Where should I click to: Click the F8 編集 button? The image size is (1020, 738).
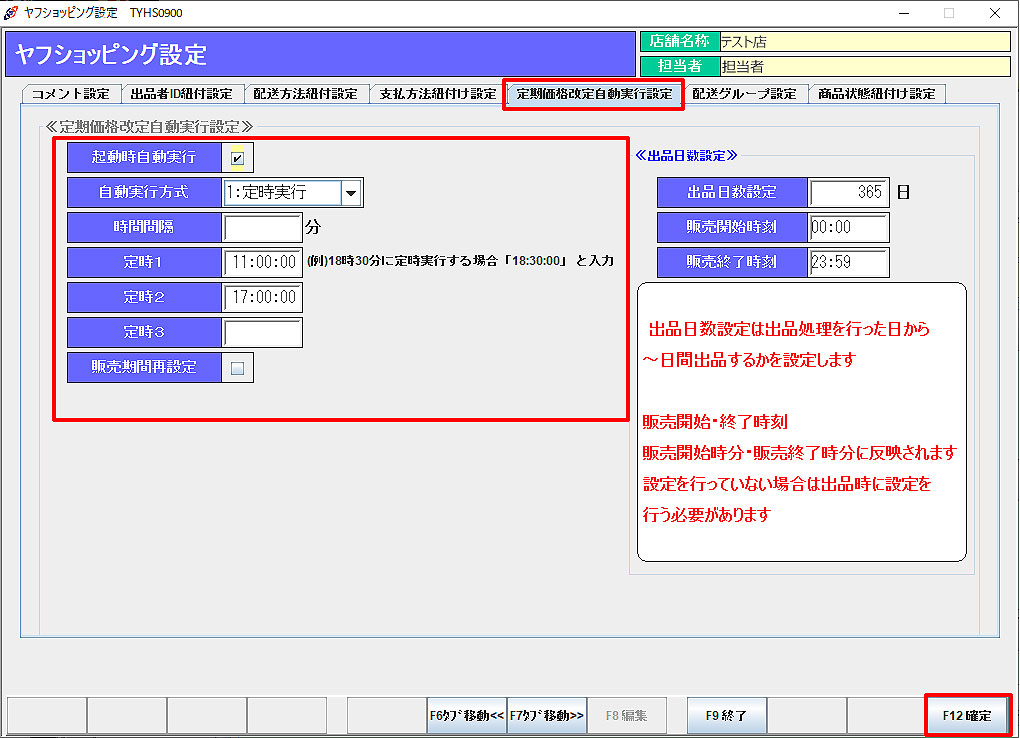(x=626, y=715)
